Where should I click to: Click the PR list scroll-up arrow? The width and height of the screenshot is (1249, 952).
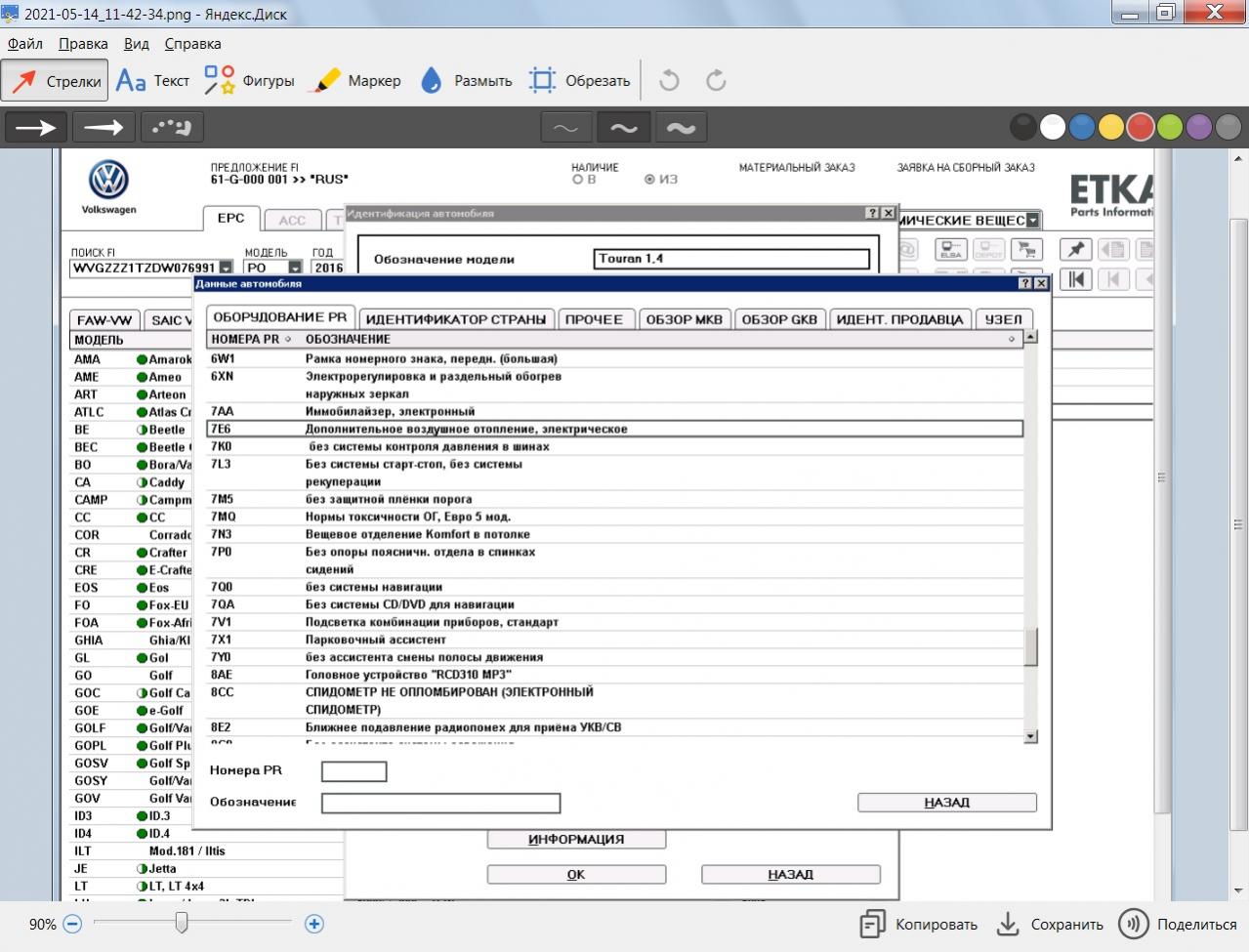[x=1031, y=337]
